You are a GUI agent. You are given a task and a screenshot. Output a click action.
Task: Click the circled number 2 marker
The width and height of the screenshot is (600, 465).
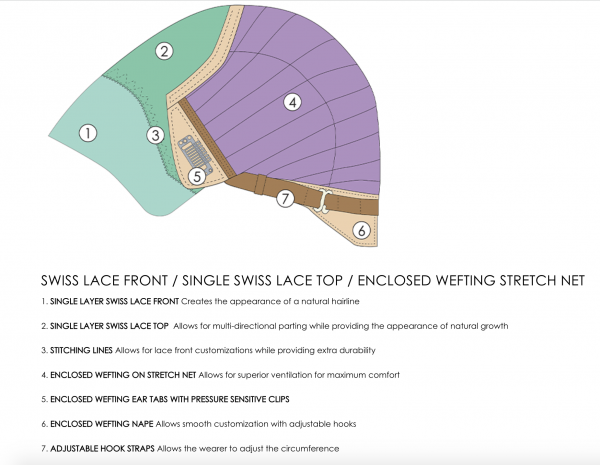point(164,51)
